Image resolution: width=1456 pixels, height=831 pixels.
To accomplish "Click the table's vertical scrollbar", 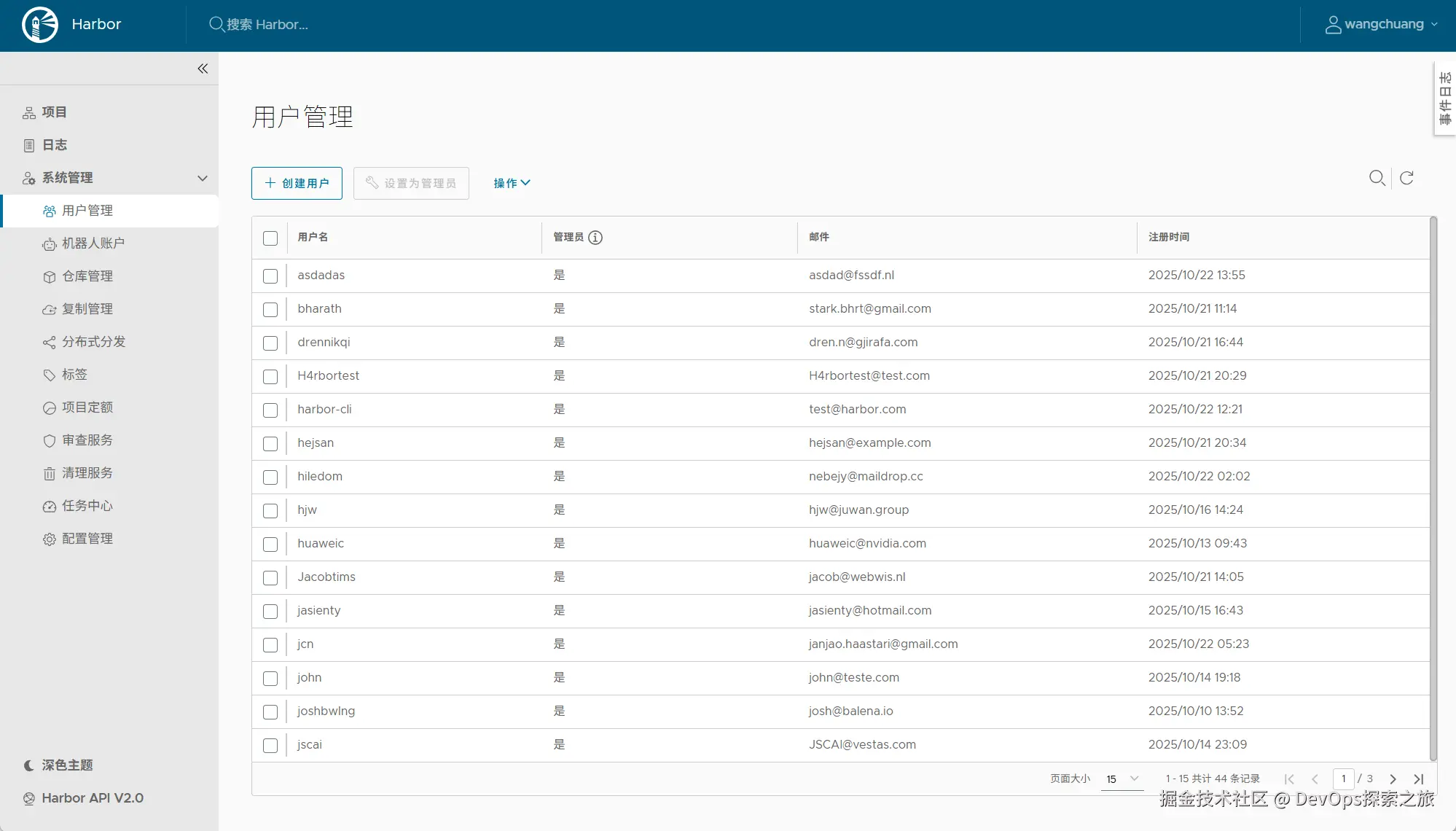I will [x=1433, y=488].
